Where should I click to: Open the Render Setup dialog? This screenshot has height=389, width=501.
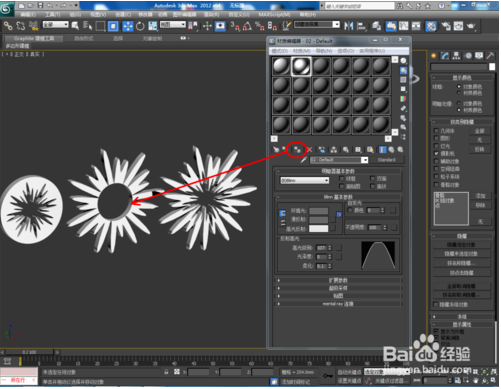pos(446,26)
